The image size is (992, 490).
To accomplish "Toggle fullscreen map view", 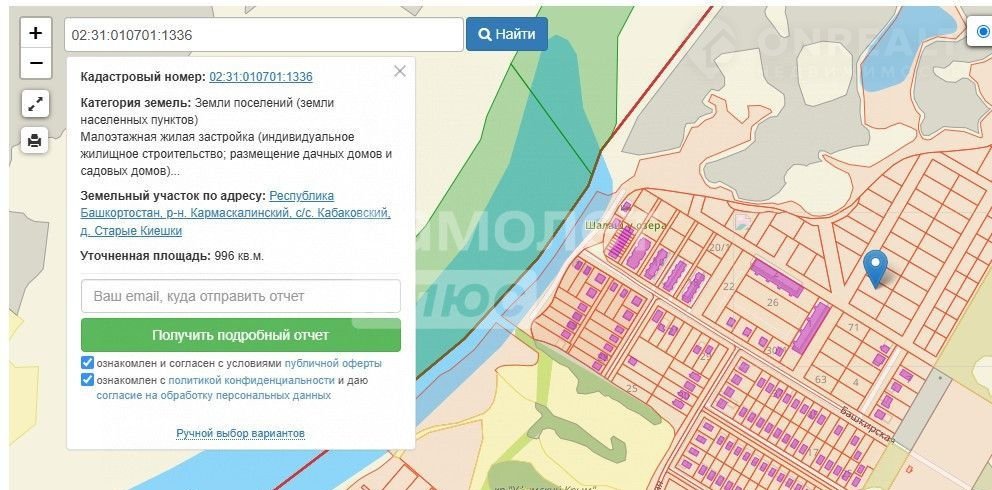I will [35, 103].
